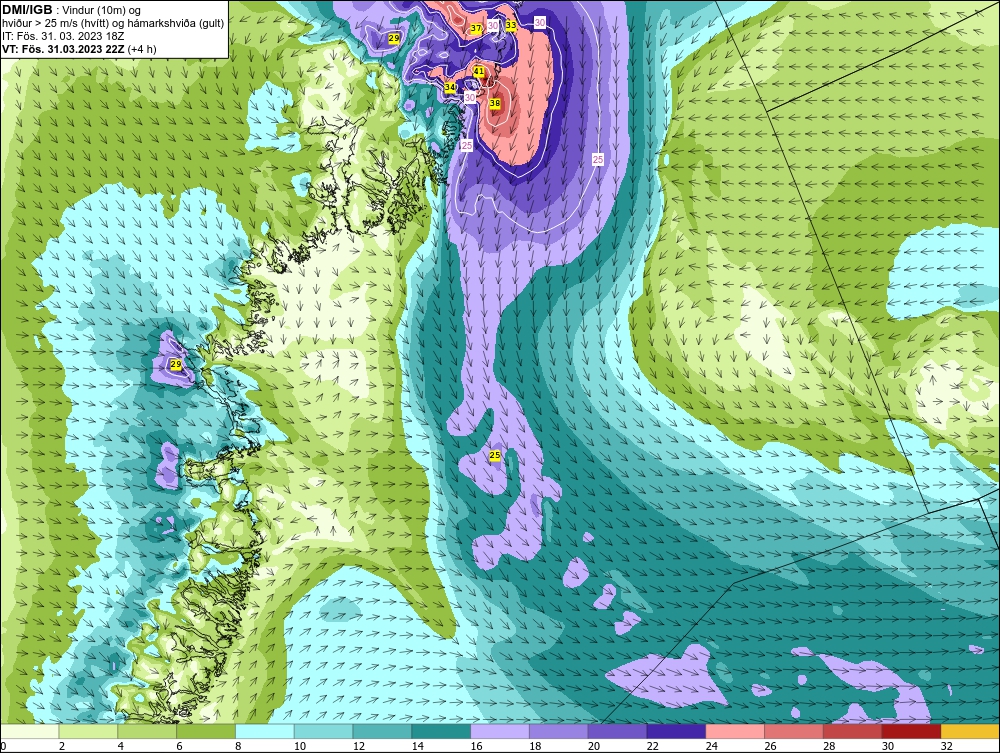Pick the 24–26 m/s pink legend swatch

click(735, 731)
